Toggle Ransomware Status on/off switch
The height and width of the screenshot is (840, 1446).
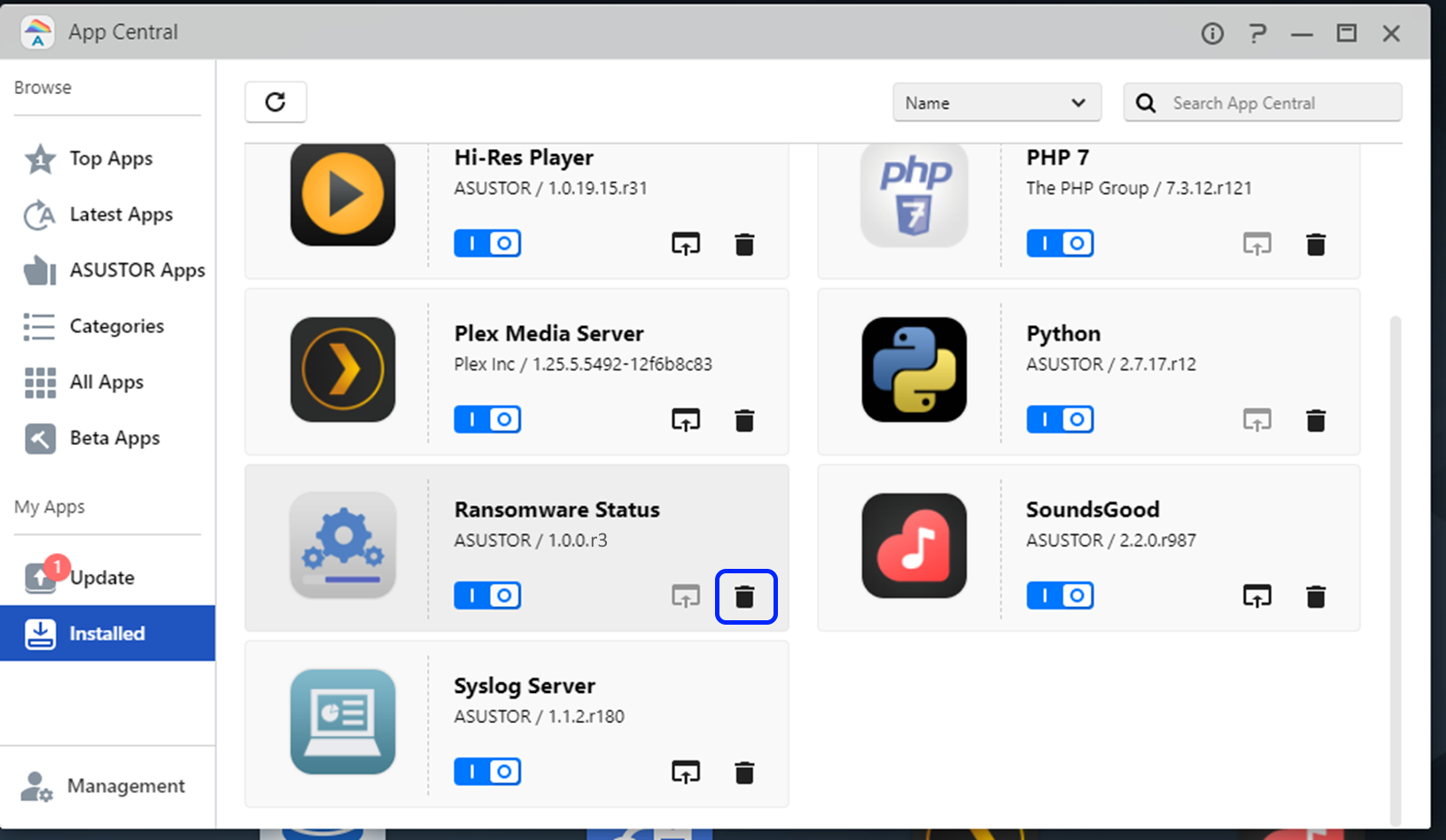coord(487,595)
